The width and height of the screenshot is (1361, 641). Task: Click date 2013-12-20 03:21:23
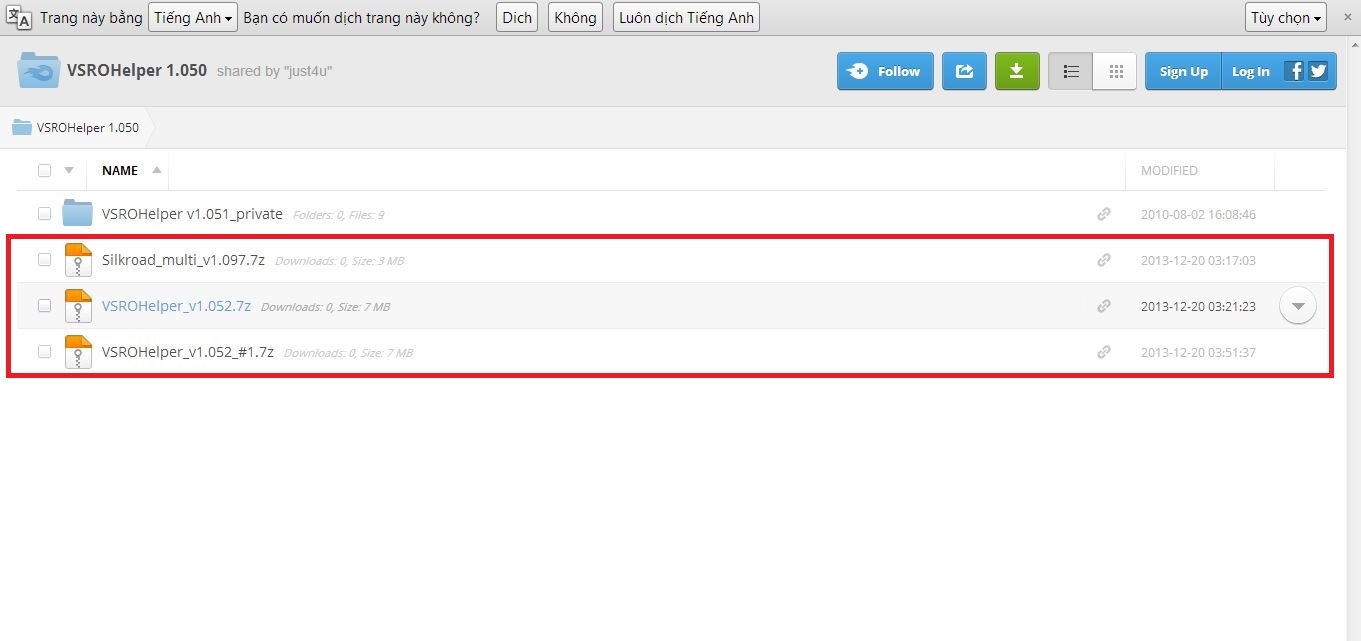tap(1198, 306)
